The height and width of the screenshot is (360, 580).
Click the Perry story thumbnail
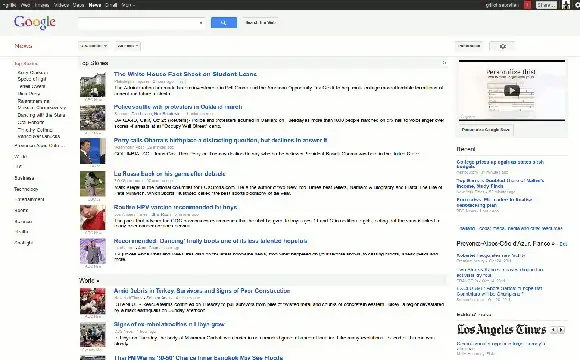(92, 151)
